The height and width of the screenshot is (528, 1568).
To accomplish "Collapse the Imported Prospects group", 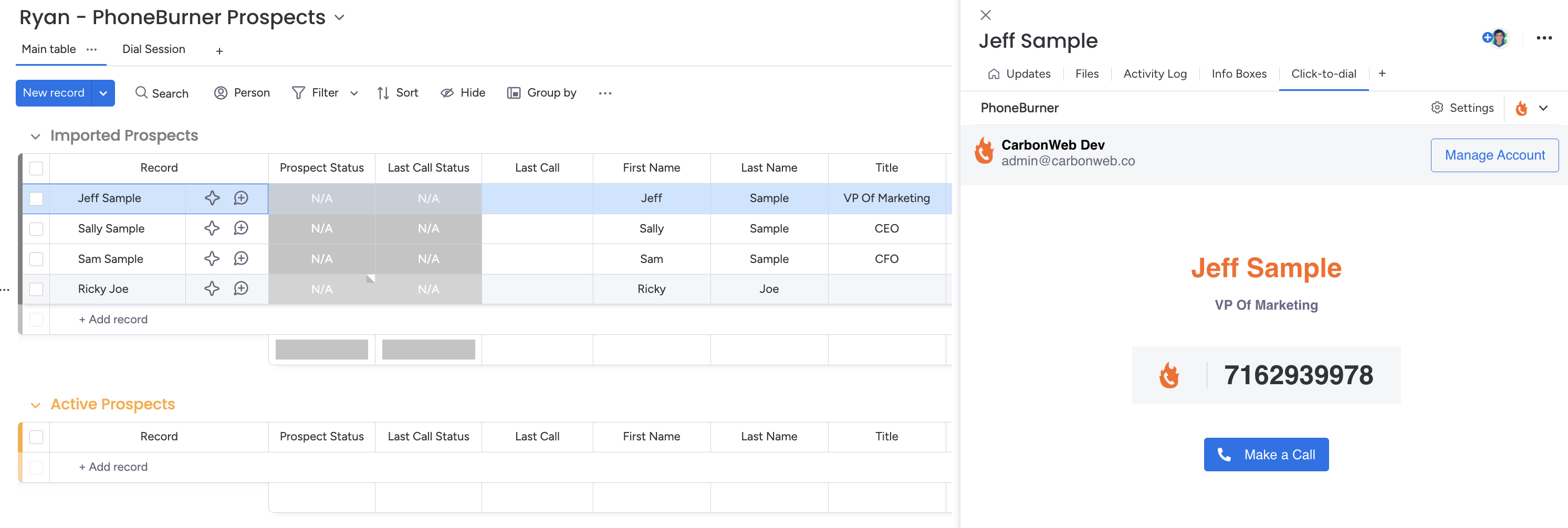I will click(35, 136).
